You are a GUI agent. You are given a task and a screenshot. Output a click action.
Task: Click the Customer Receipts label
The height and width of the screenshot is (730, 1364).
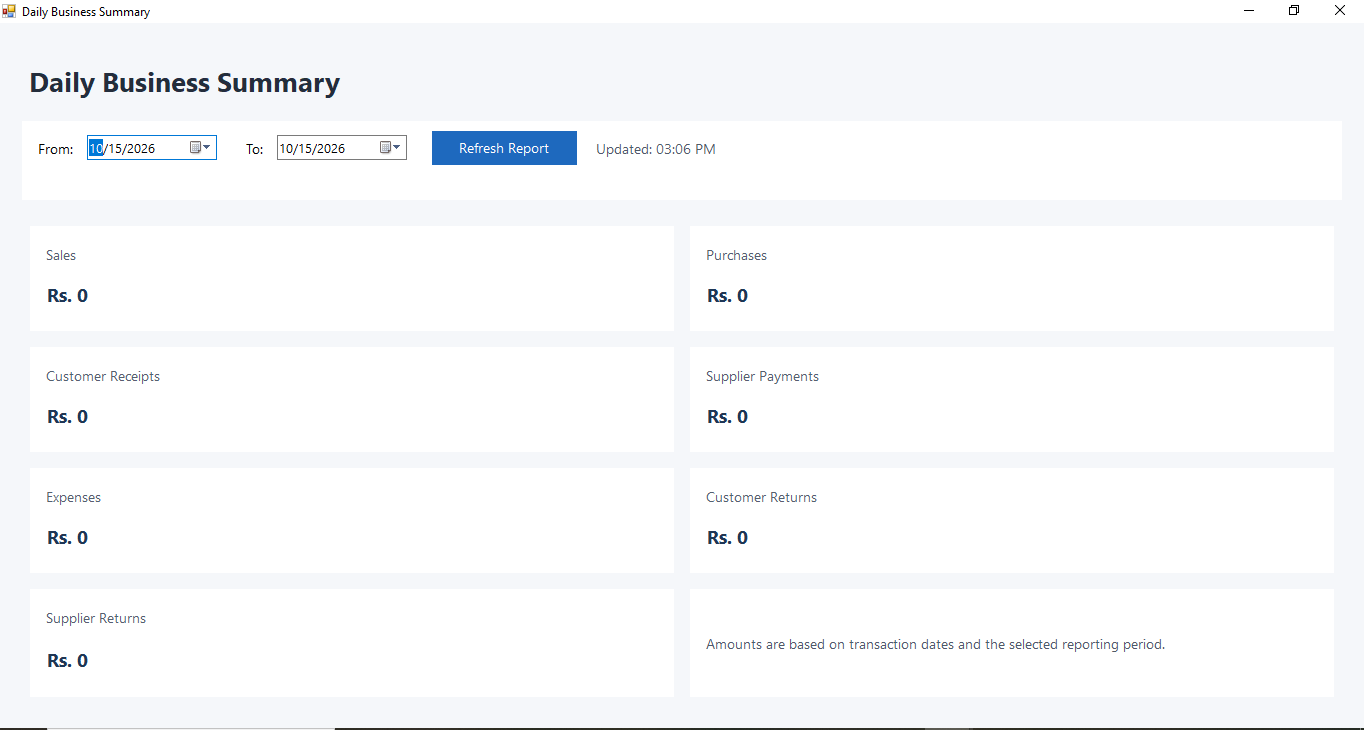click(x=103, y=376)
